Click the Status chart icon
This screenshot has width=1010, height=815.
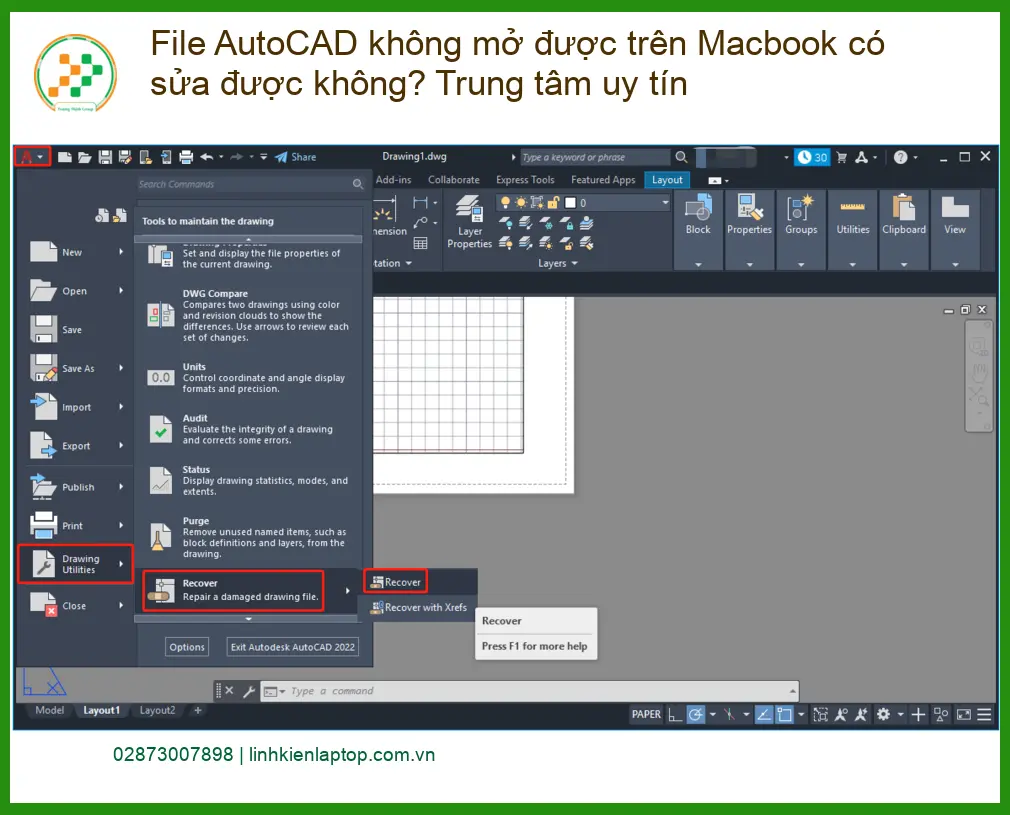click(160, 481)
